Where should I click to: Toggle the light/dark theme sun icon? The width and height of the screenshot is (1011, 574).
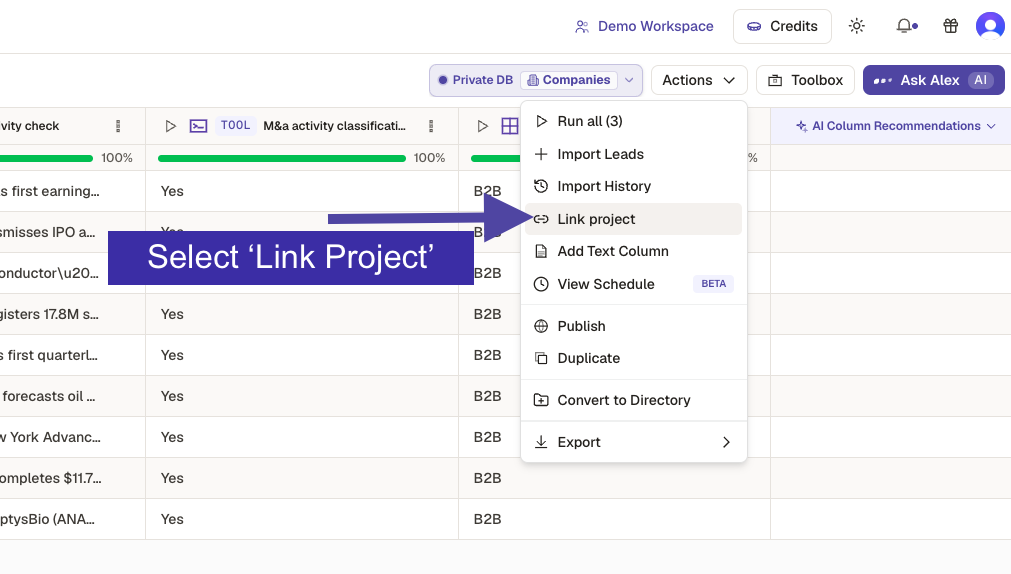pos(856,26)
